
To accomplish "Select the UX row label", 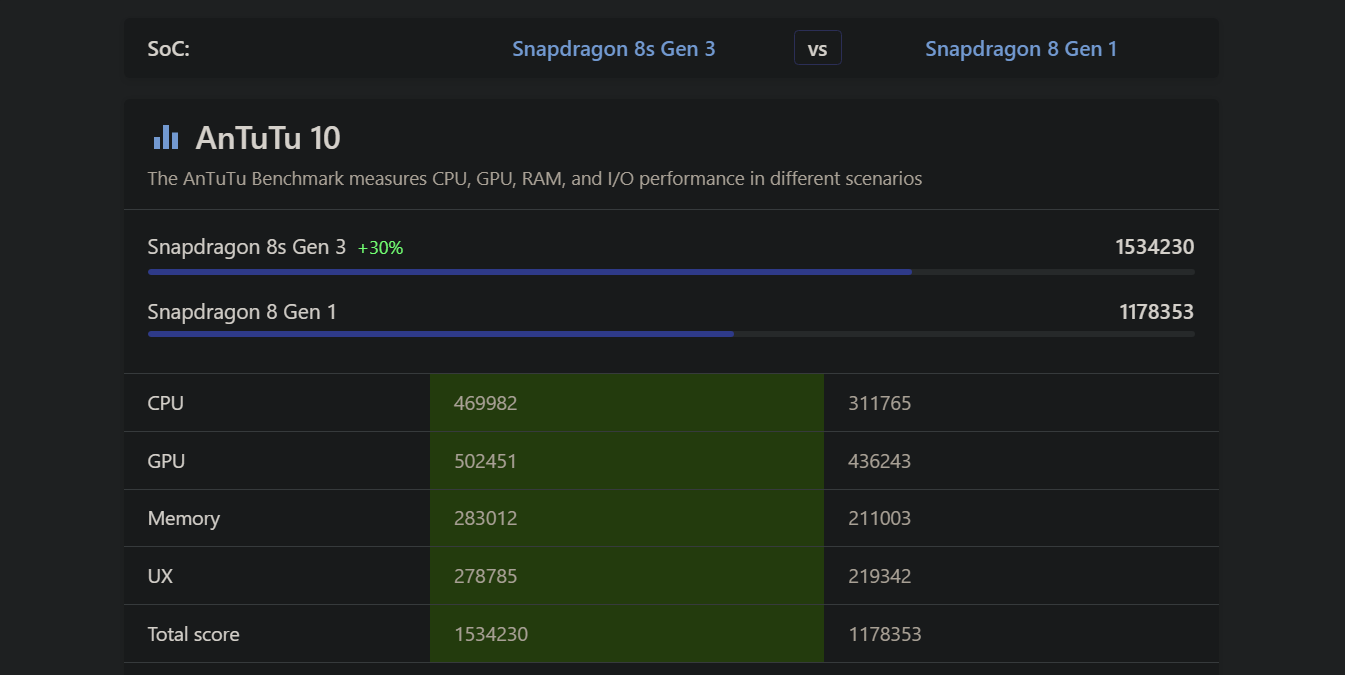I will 160,576.
